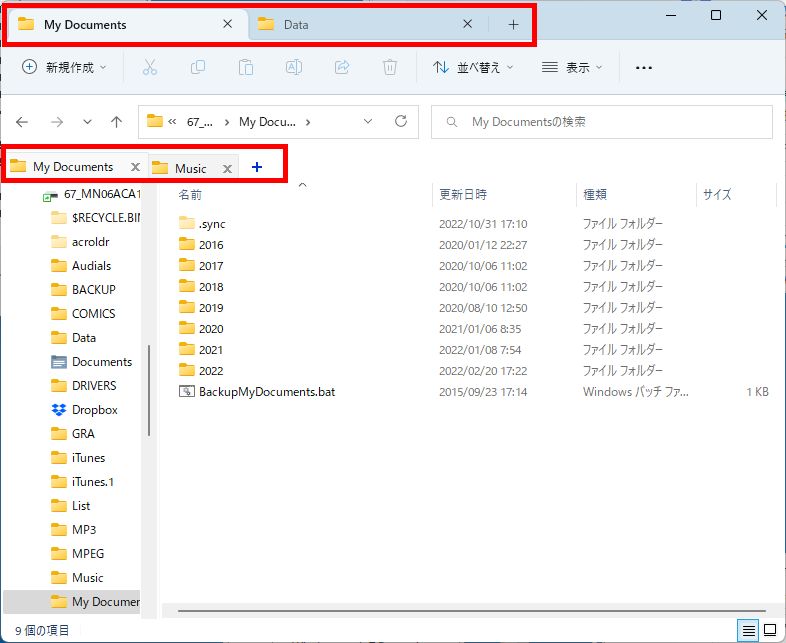Click the Share icon in toolbar

pyautogui.click(x=342, y=67)
